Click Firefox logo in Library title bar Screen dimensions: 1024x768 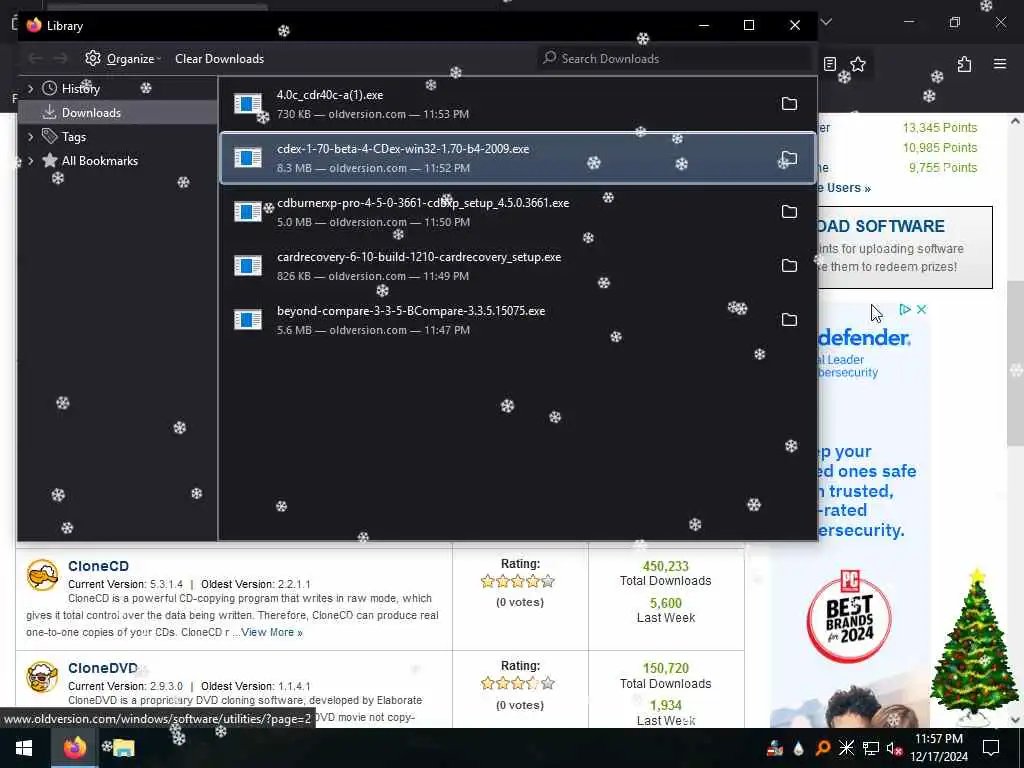[34, 25]
